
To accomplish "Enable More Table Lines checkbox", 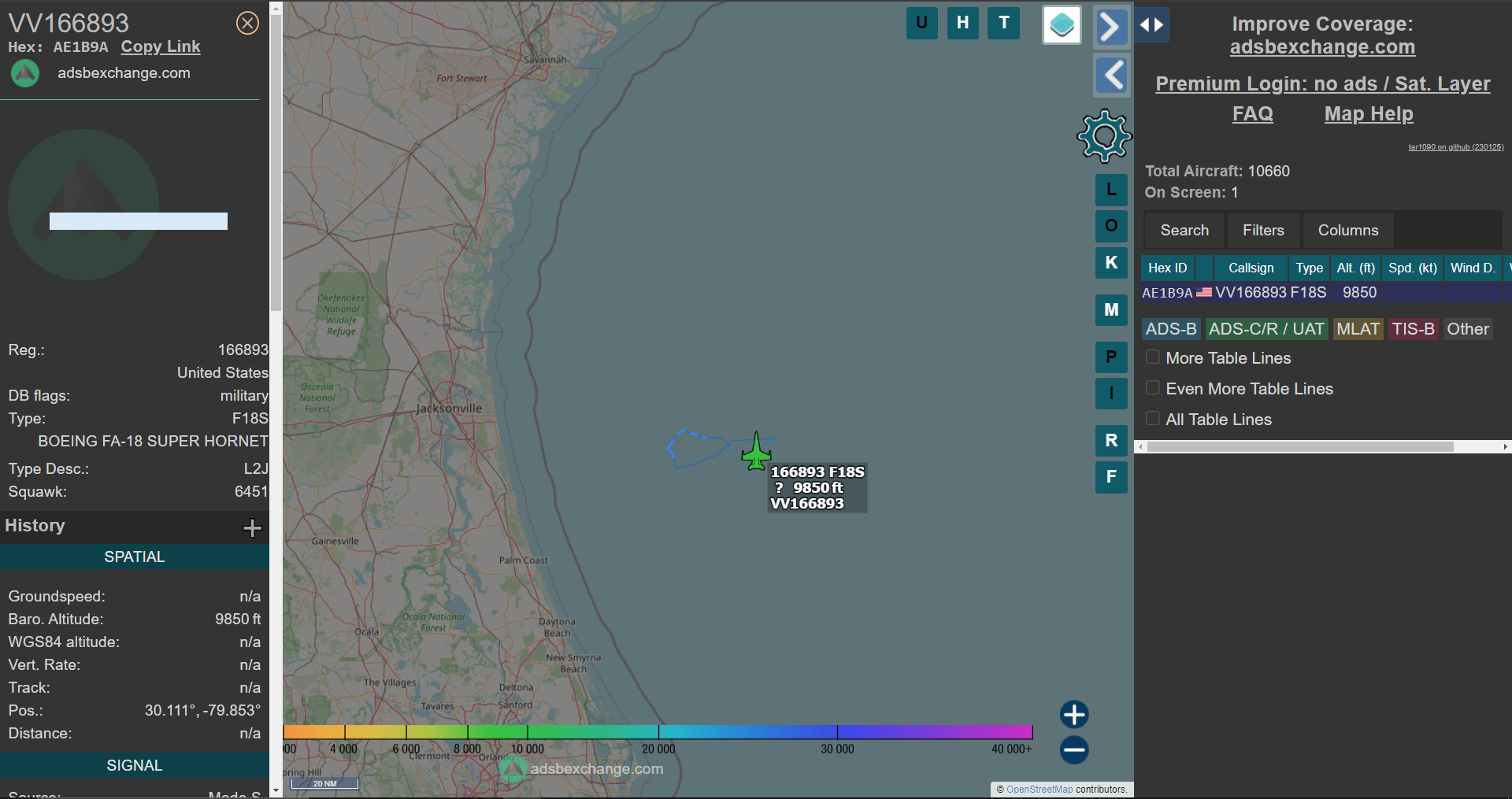I will [1153, 357].
